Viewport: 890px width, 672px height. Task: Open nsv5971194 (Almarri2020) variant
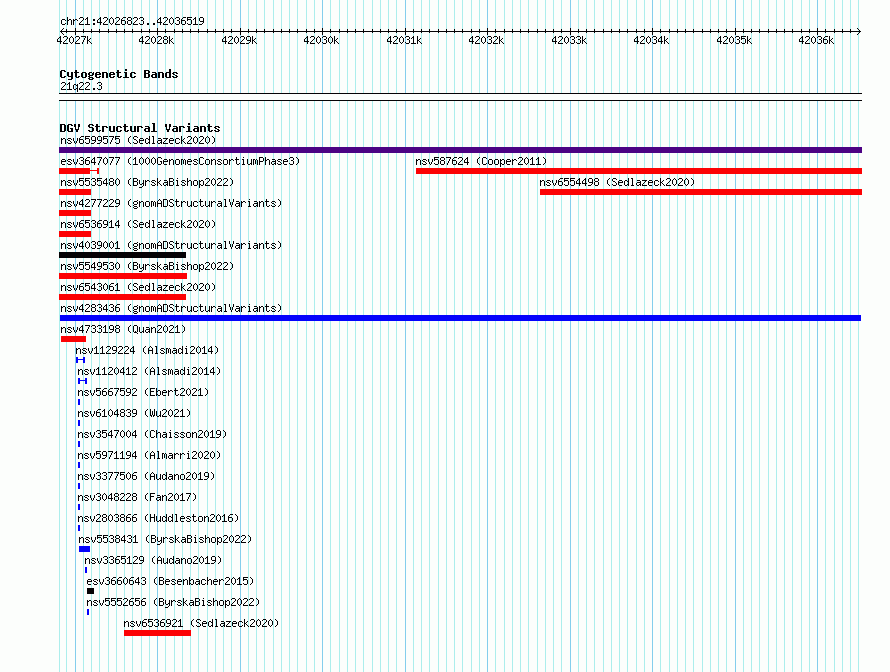[149, 455]
